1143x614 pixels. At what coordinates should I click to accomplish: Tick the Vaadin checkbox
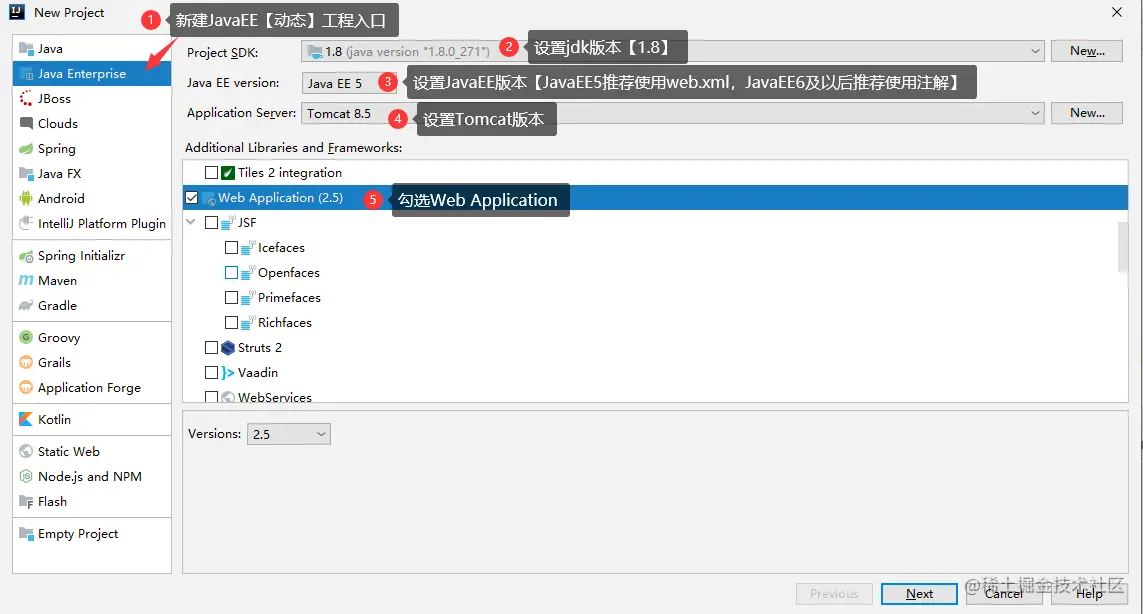click(x=211, y=373)
